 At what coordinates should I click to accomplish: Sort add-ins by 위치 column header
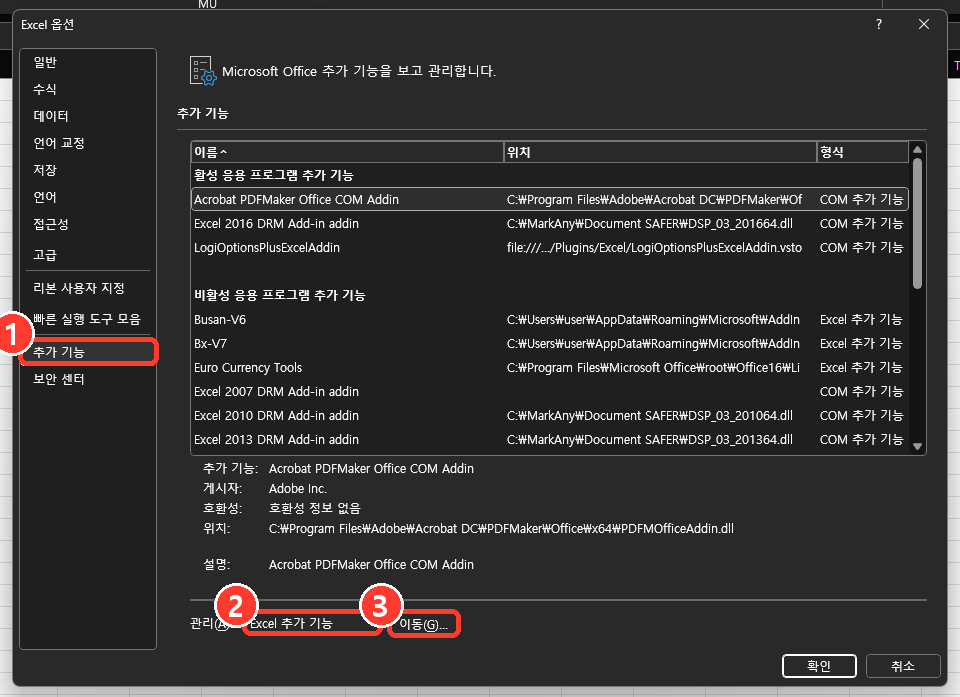[x=660, y=152]
